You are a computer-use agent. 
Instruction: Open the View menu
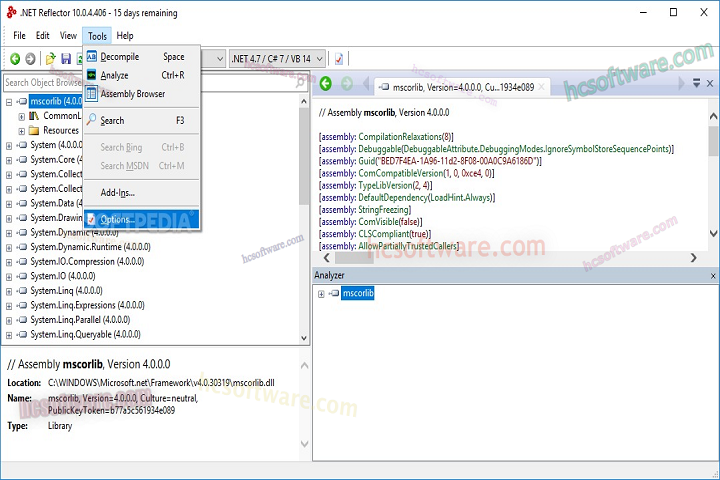click(68, 35)
